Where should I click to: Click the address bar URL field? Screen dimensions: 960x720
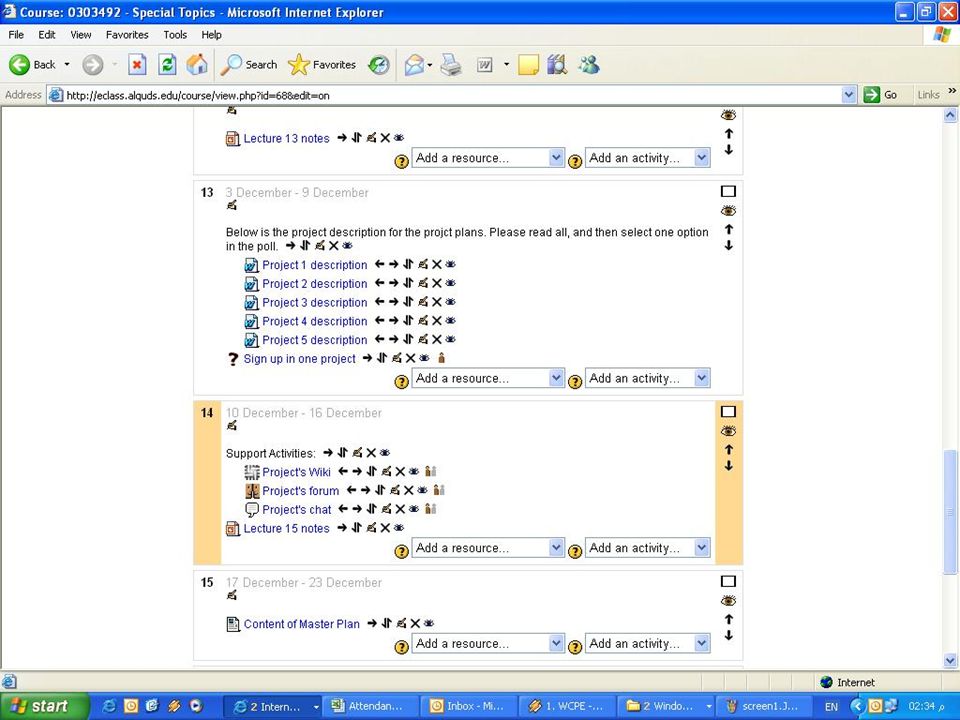453,95
